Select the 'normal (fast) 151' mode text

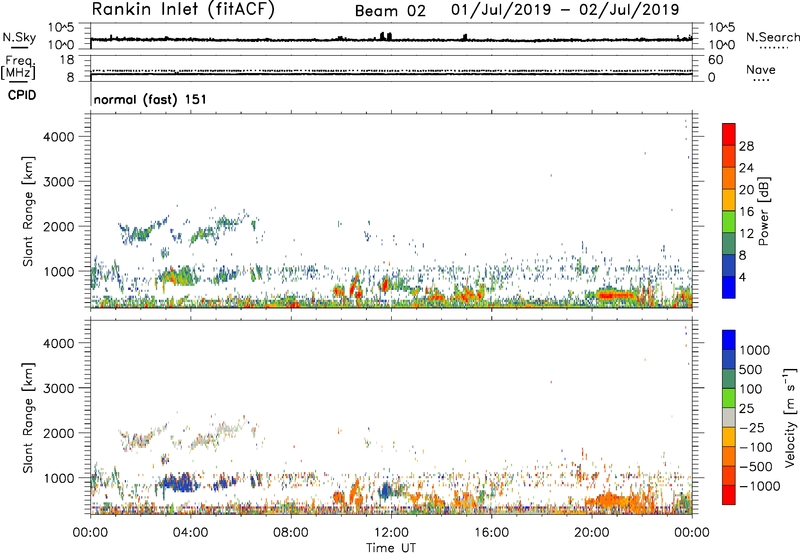(x=151, y=99)
